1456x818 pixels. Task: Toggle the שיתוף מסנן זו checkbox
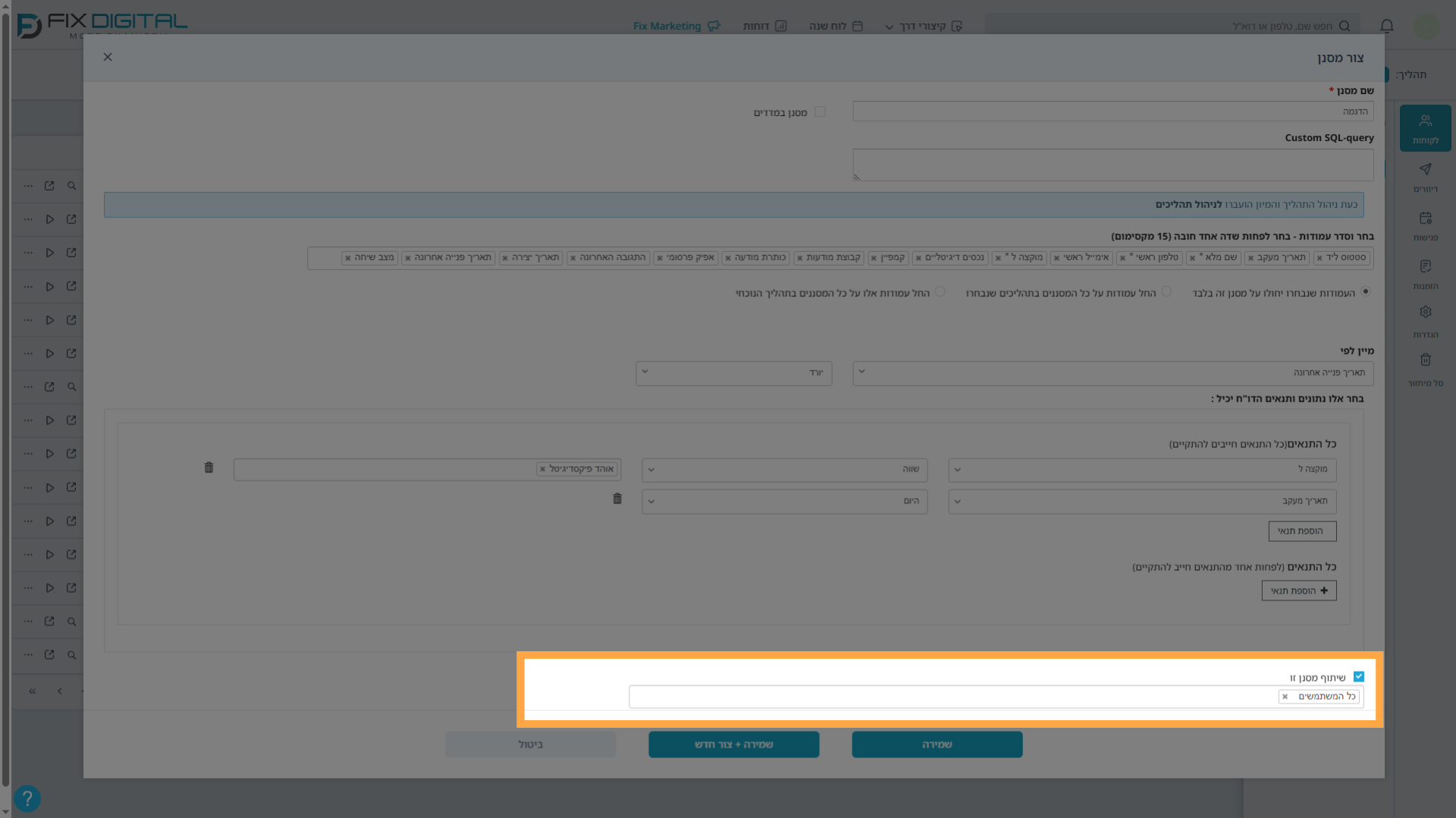point(1358,676)
